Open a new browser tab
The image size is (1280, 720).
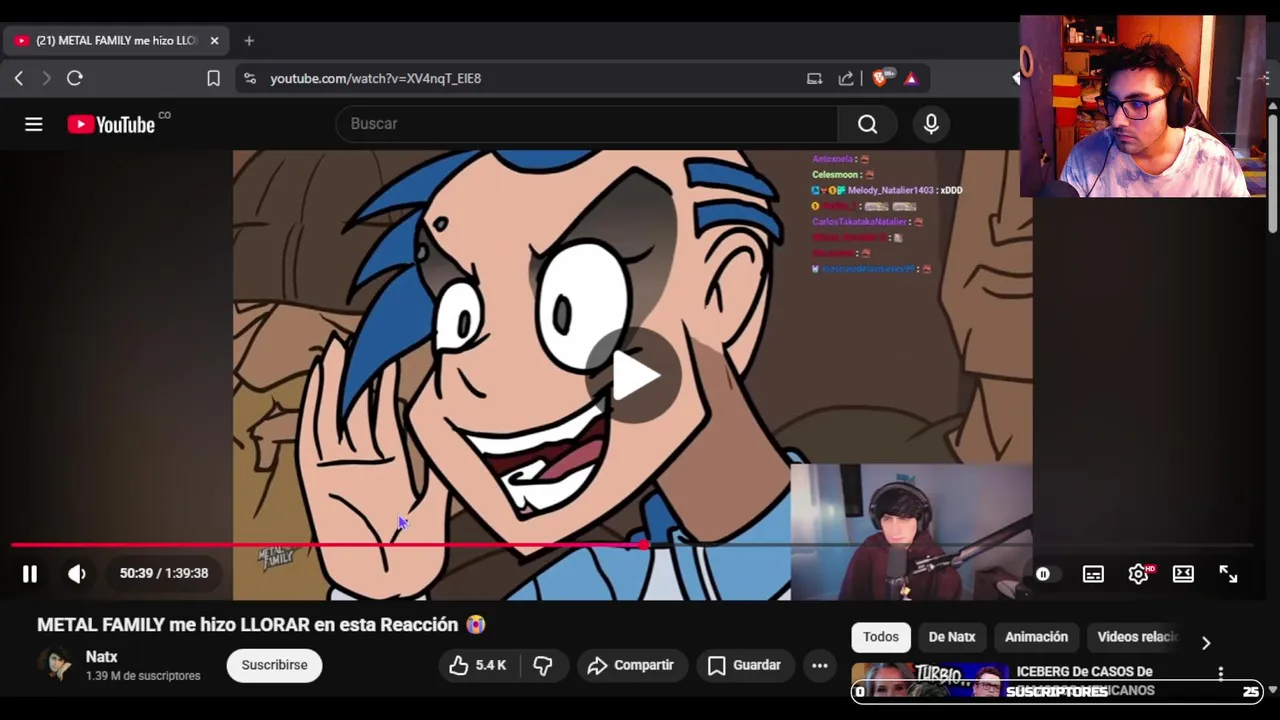249,41
